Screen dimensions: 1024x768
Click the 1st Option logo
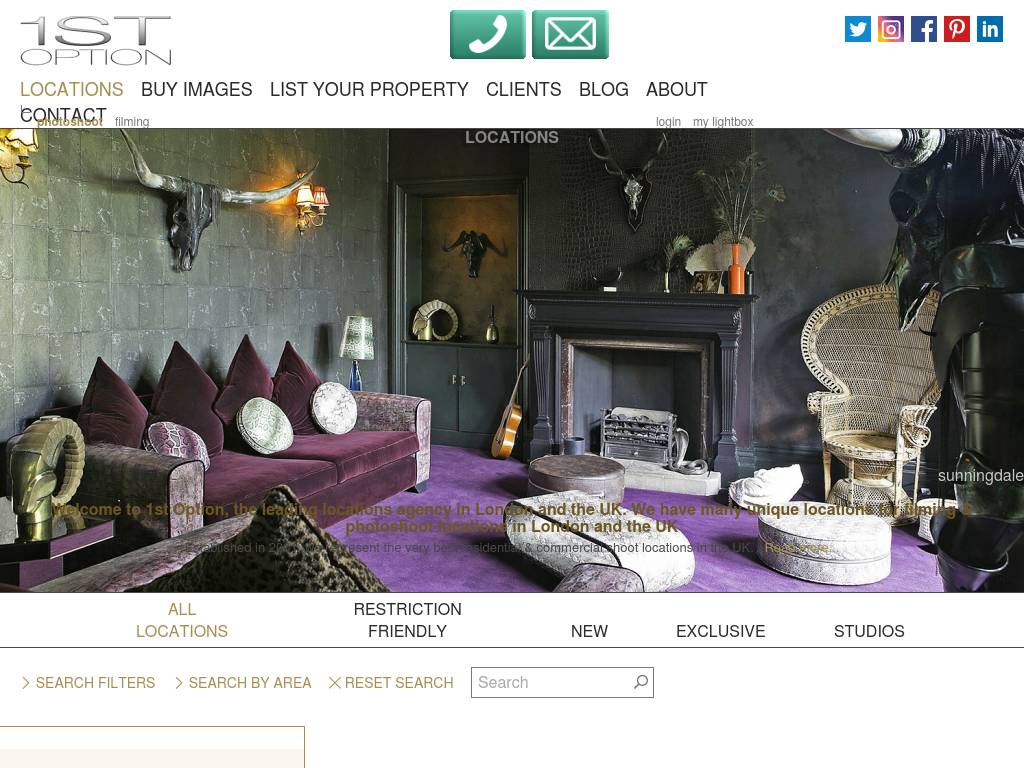point(95,40)
